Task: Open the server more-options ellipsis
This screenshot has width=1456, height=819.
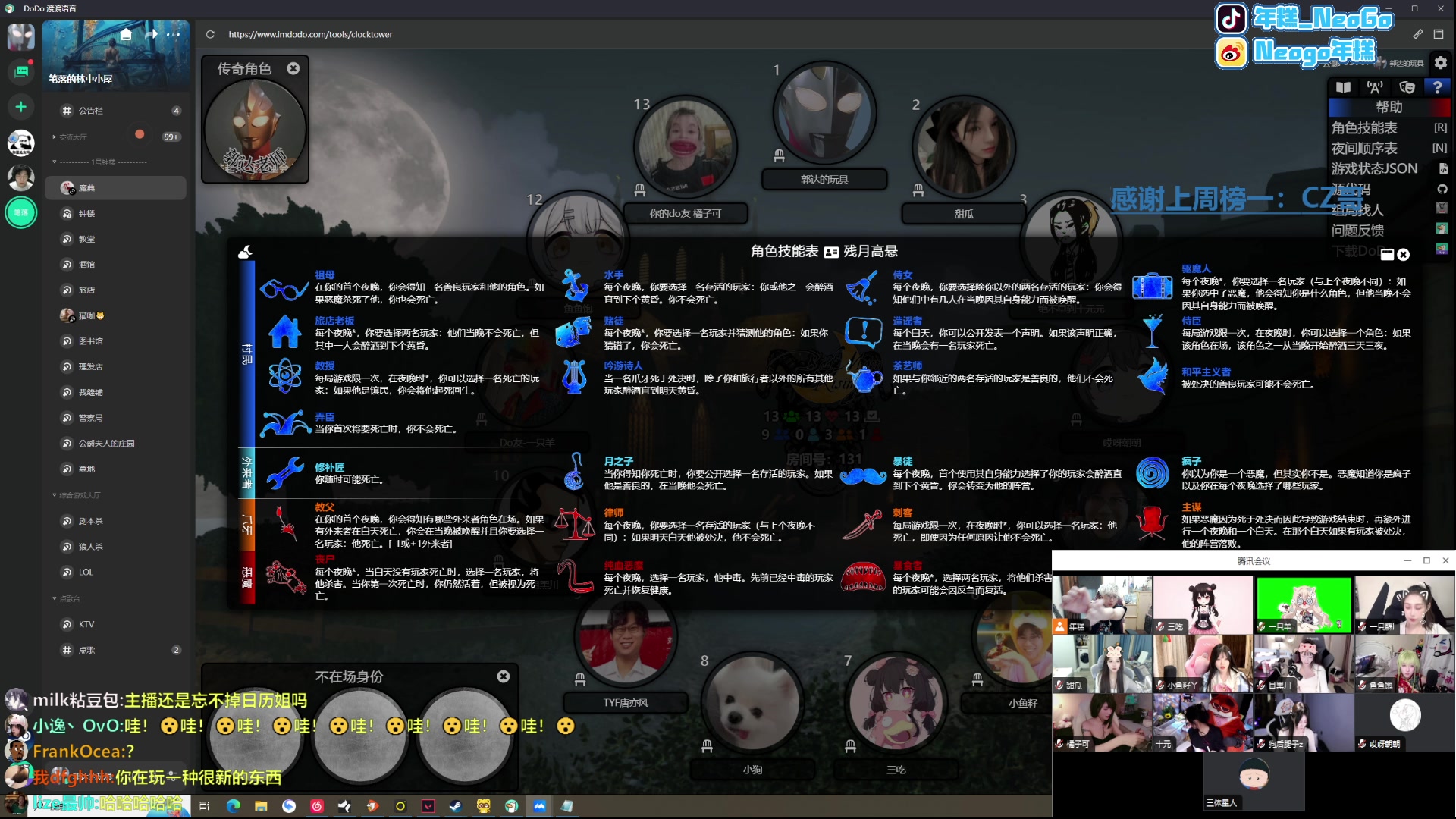Action: 173,34
